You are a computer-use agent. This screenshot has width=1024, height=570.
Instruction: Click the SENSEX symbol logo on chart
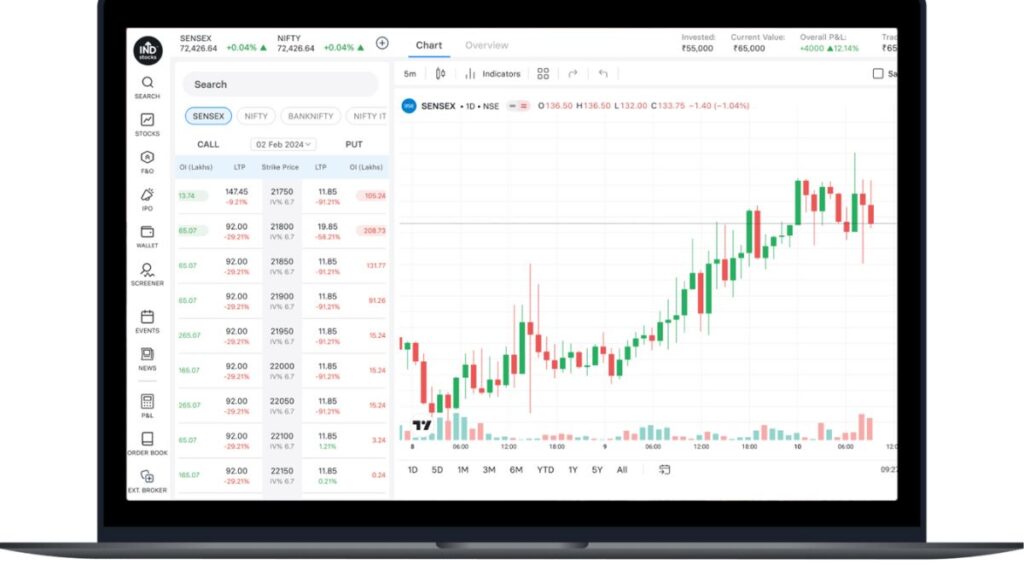pyautogui.click(x=409, y=106)
